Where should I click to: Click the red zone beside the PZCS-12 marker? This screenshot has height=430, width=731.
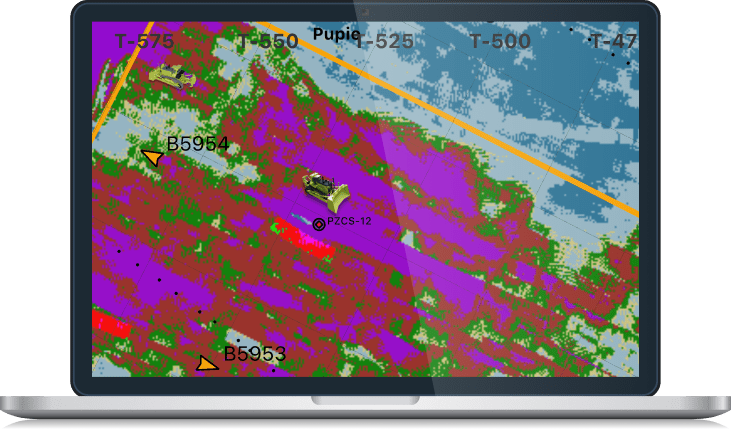tap(304, 238)
